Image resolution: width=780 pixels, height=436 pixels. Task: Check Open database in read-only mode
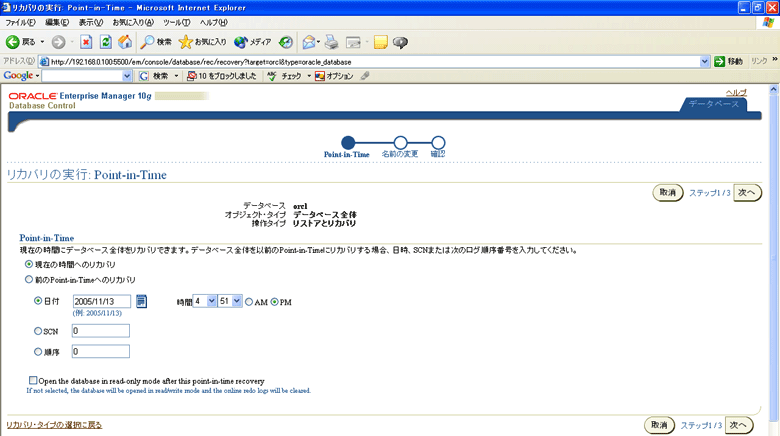tap(33, 380)
